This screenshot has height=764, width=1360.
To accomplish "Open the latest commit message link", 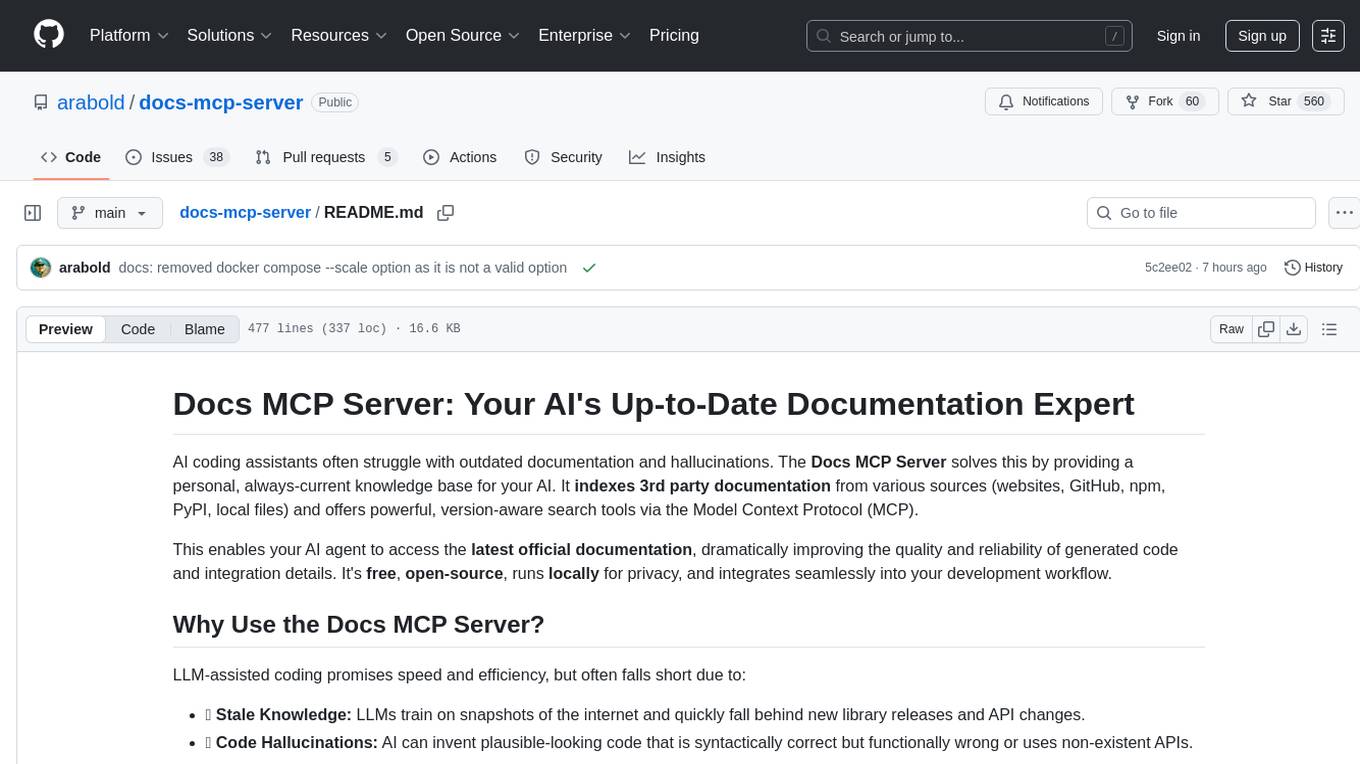I will [343, 268].
